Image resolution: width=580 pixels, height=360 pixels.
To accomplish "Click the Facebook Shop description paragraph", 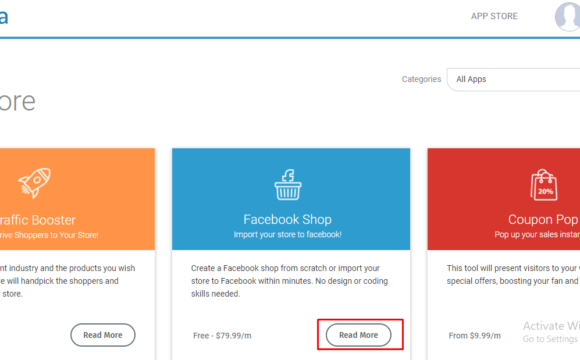I will pyautogui.click(x=289, y=281).
